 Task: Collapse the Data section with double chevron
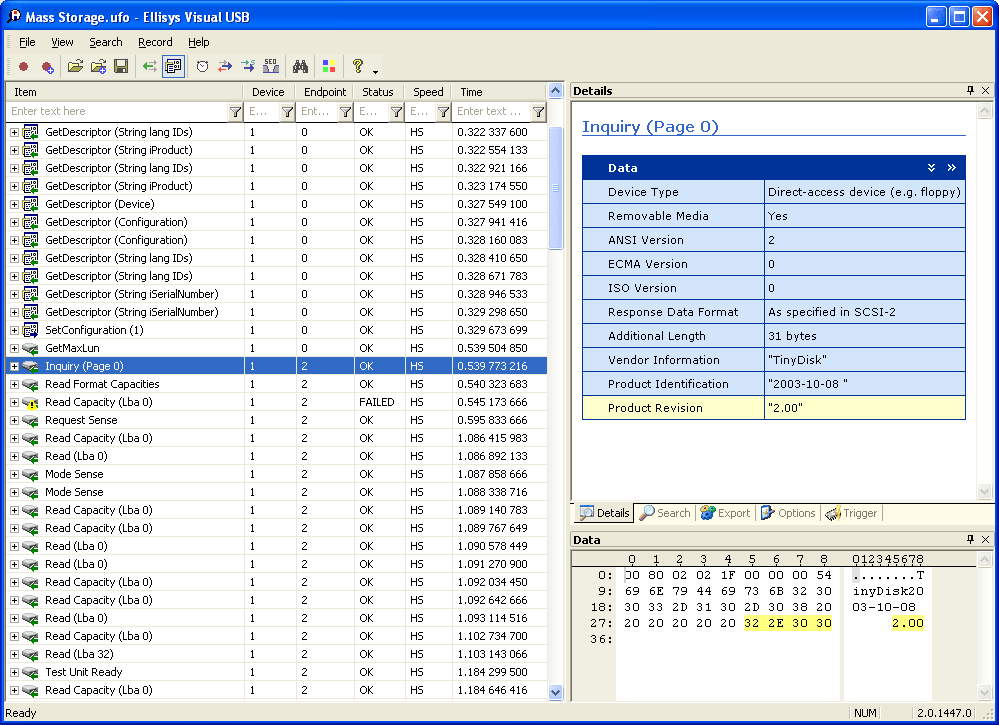tap(931, 168)
